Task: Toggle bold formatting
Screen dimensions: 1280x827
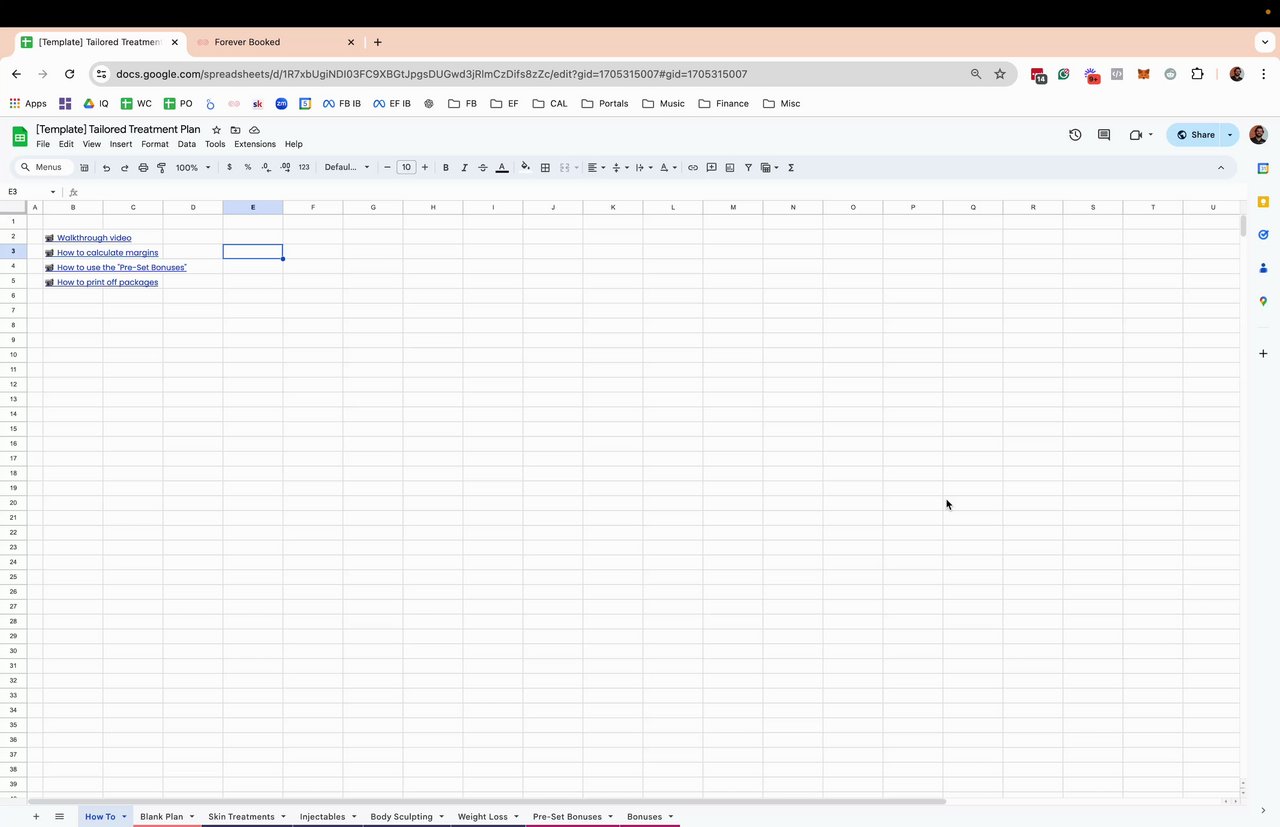Action: 446,168
